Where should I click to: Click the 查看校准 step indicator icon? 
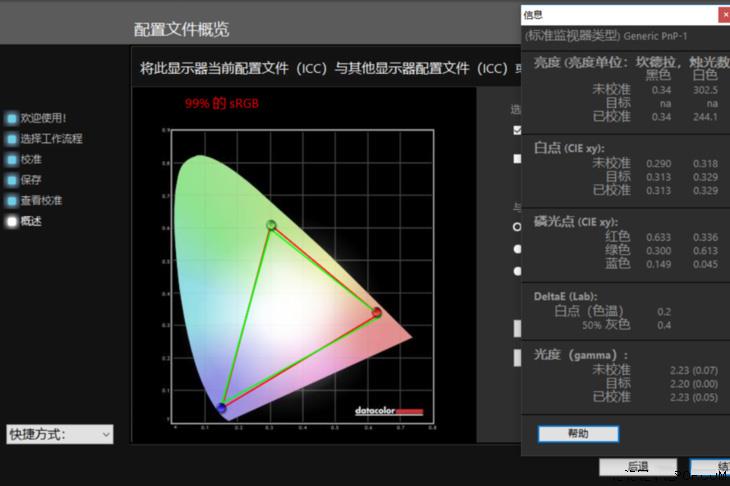pyautogui.click(x=12, y=201)
